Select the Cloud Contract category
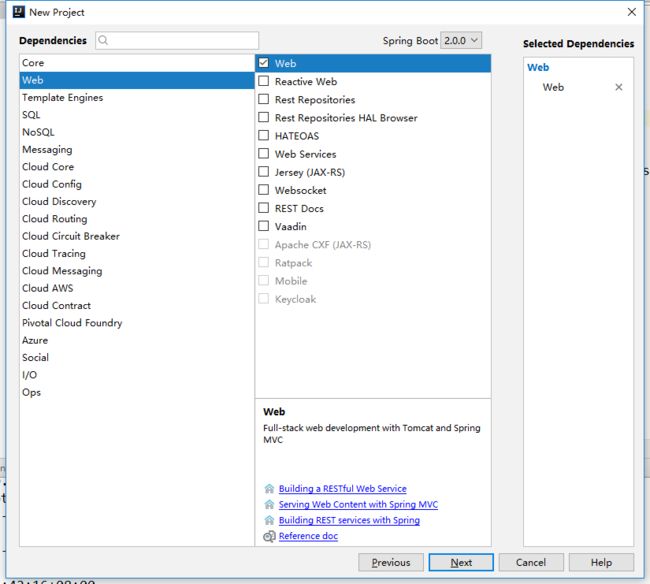 [x=137, y=305]
